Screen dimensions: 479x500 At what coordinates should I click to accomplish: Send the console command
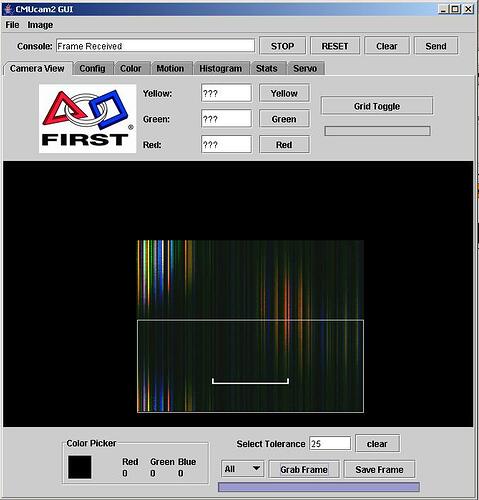coord(436,46)
